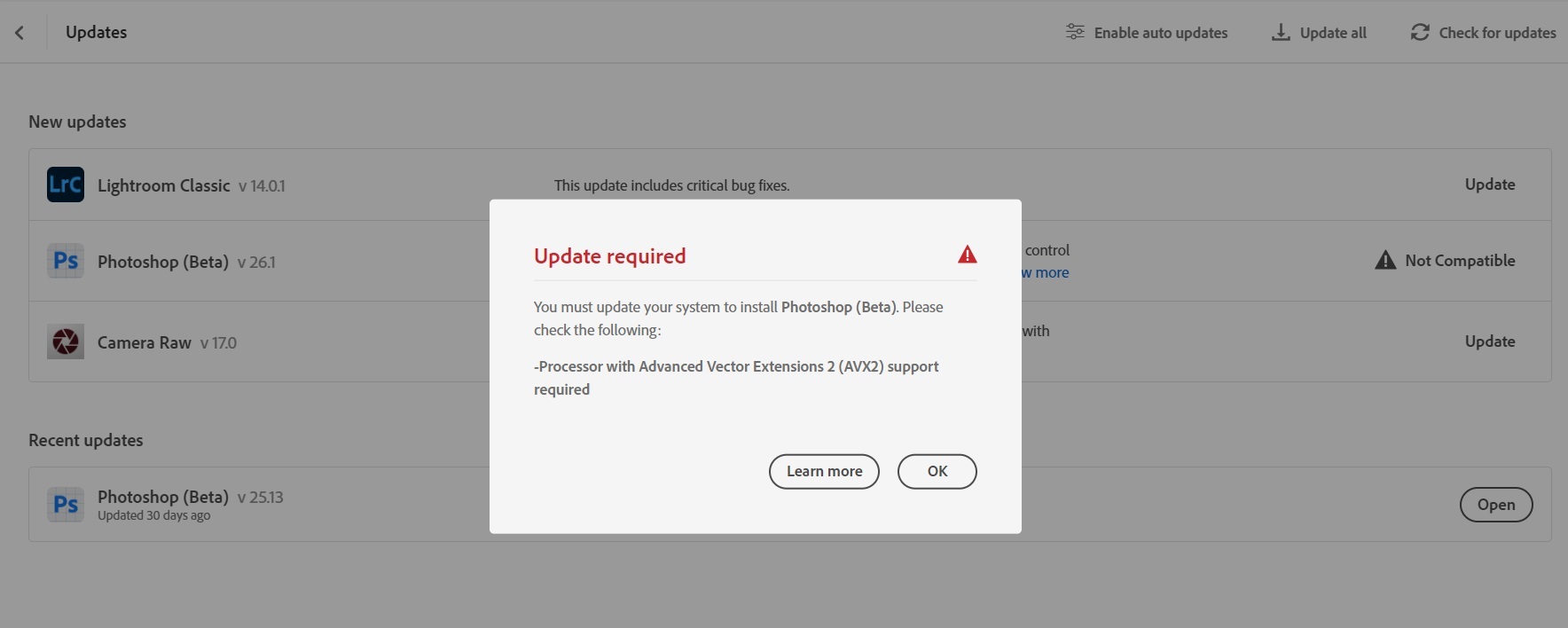The image size is (1568, 628).
Task: Click the Check for updates refresh icon
Action: point(1420,32)
